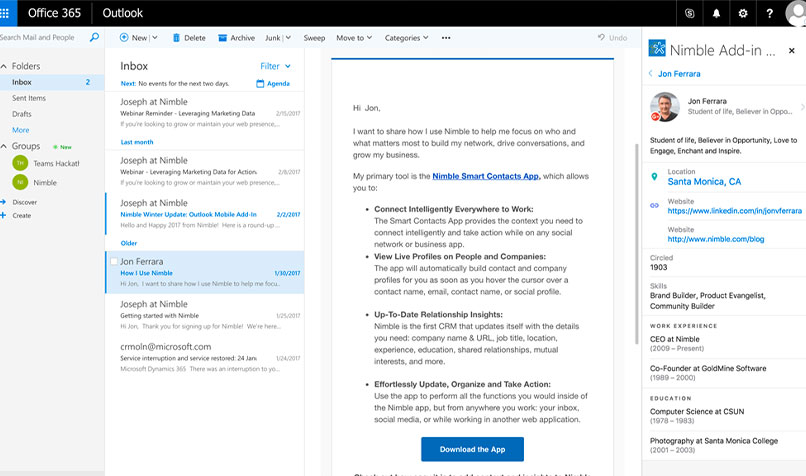This screenshot has height=476, width=806.
Task: Open the Nimble Smart Contacts App link
Action: [486, 176]
